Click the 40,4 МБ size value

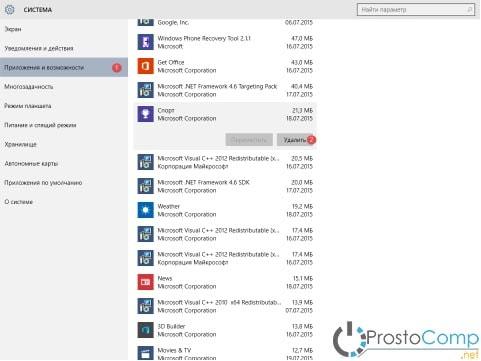click(x=302, y=86)
